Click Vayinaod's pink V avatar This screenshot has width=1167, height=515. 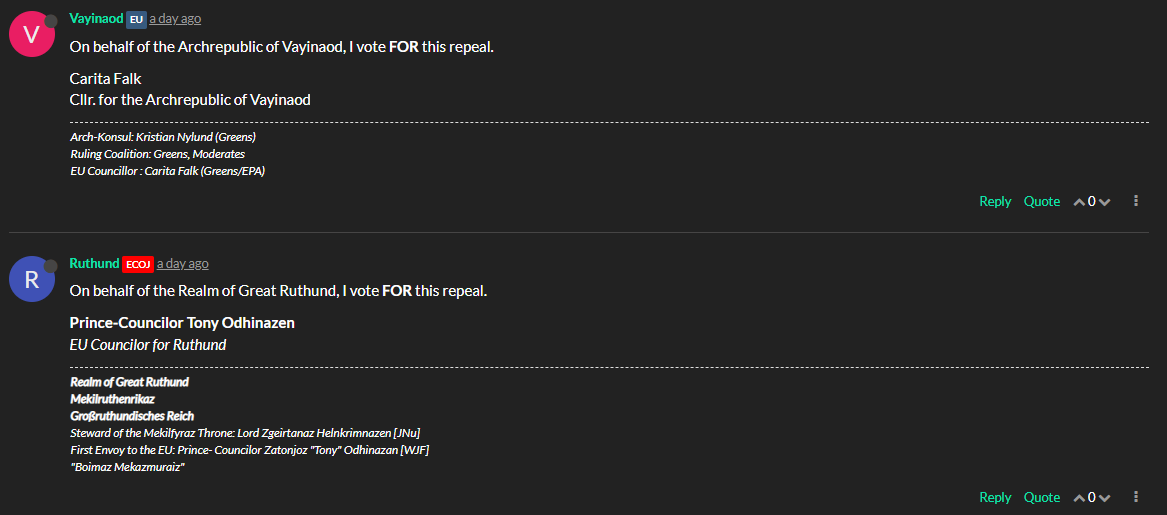point(32,34)
